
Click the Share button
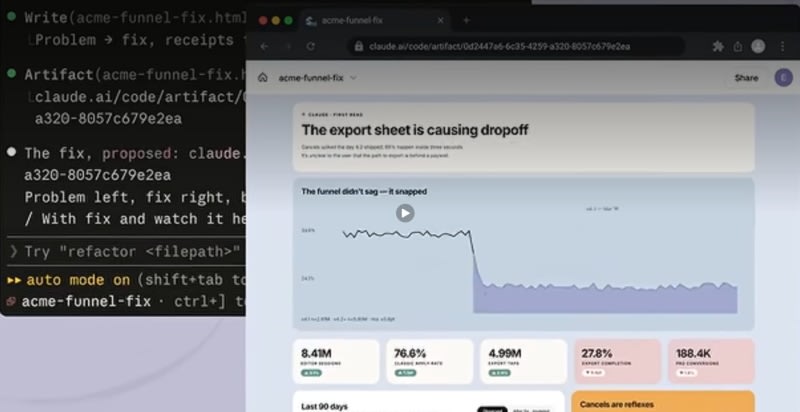pos(746,78)
